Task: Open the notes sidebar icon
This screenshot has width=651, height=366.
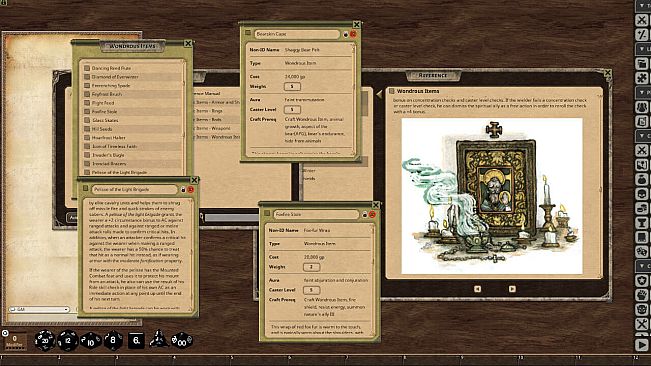Action: (642, 122)
